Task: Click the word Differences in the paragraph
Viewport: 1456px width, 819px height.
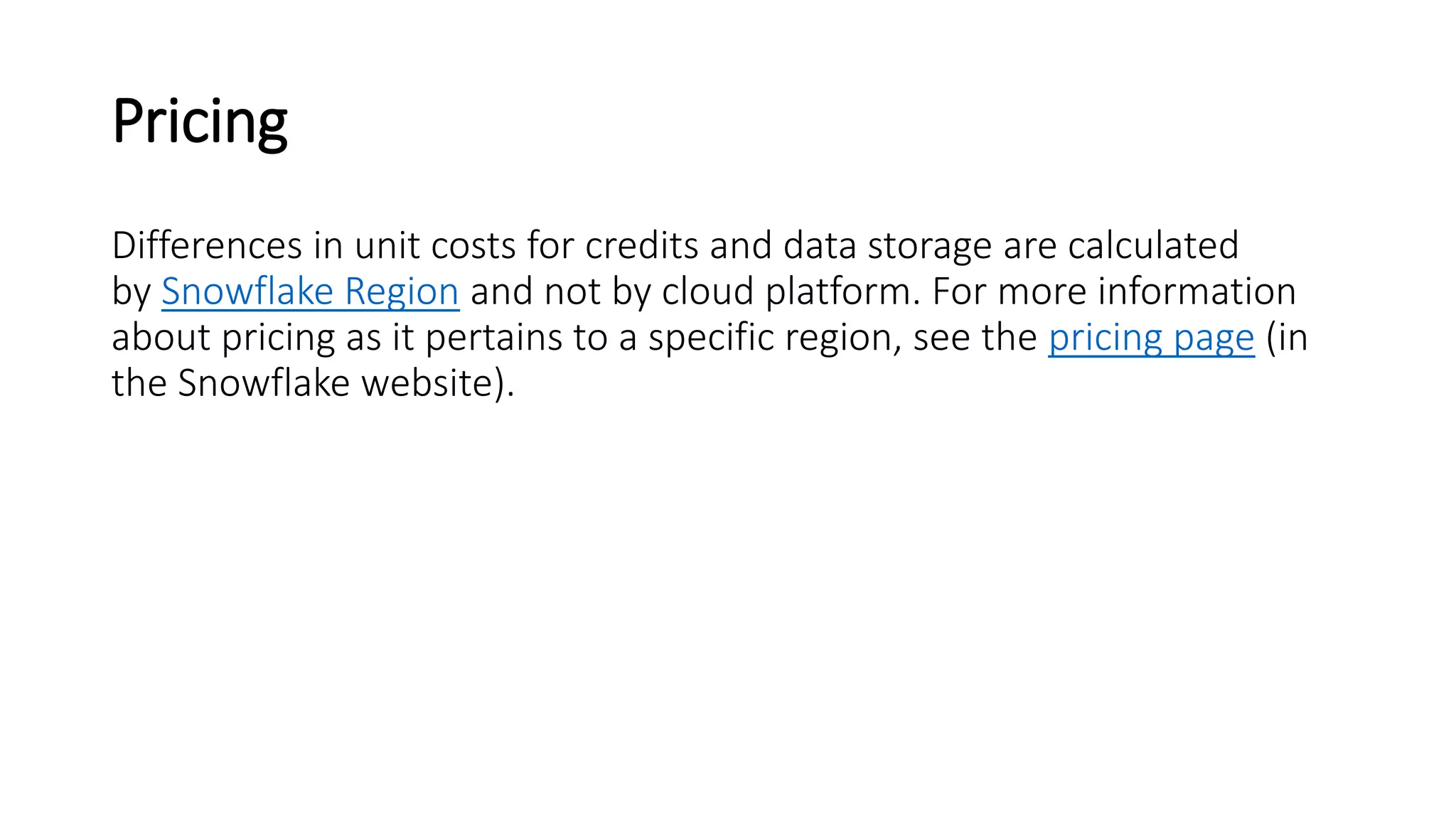Action: (x=207, y=245)
